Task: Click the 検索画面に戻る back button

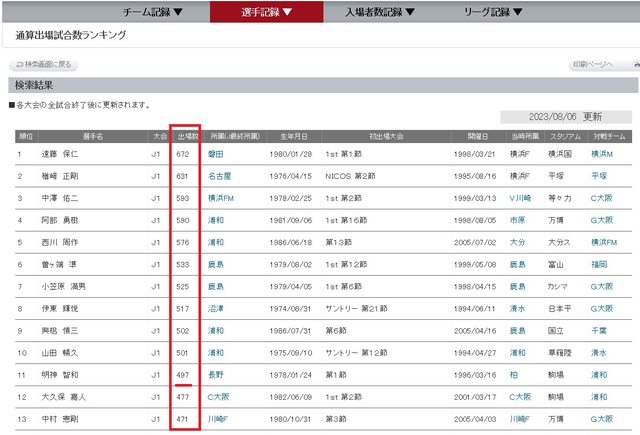Action: tap(45, 65)
